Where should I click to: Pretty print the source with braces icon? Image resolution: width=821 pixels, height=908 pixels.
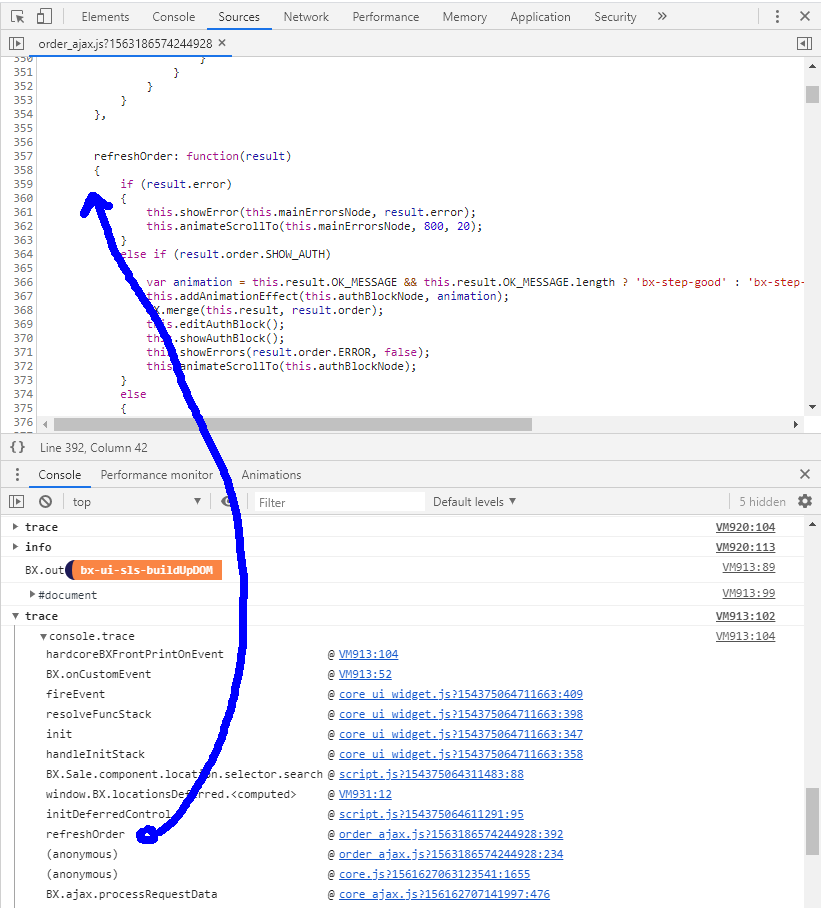point(17,447)
